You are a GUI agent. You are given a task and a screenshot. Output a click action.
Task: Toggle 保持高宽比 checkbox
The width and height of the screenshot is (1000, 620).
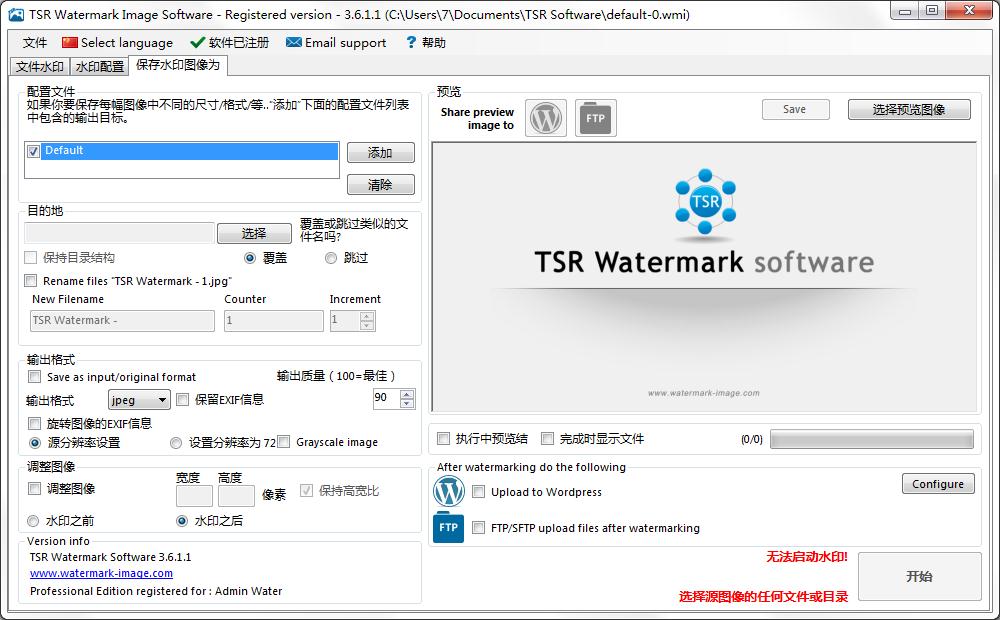click(x=306, y=490)
